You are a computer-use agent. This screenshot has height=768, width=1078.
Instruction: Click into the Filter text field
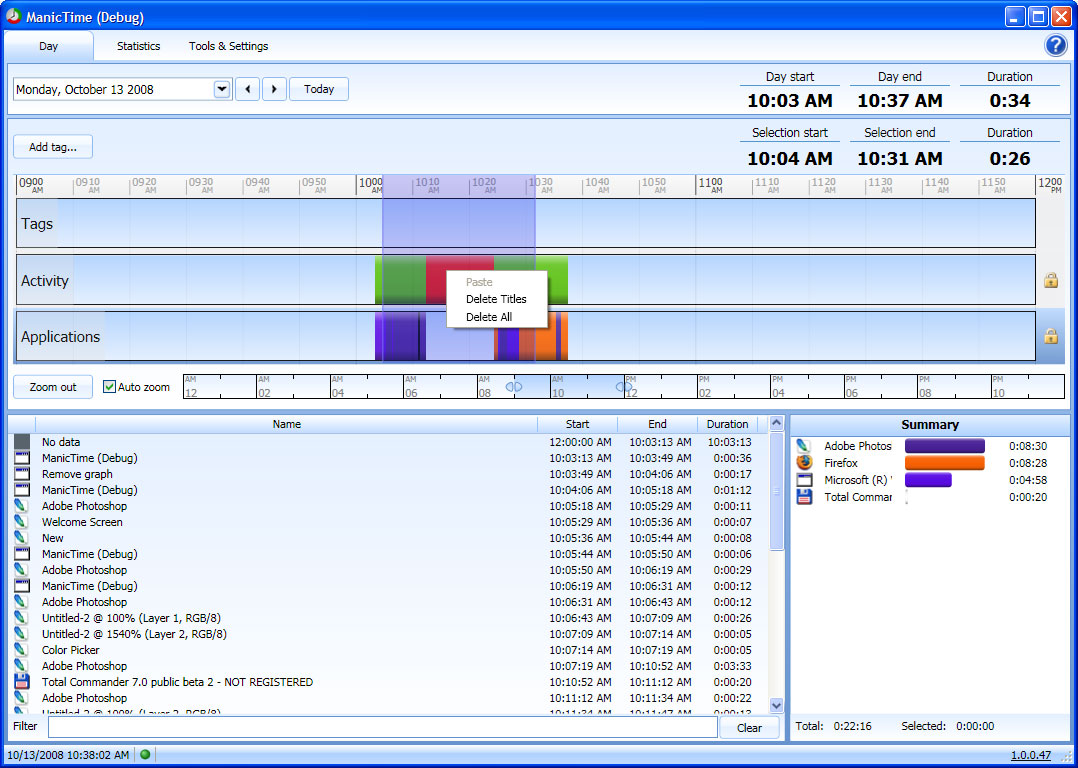pyautogui.click(x=382, y=727)
